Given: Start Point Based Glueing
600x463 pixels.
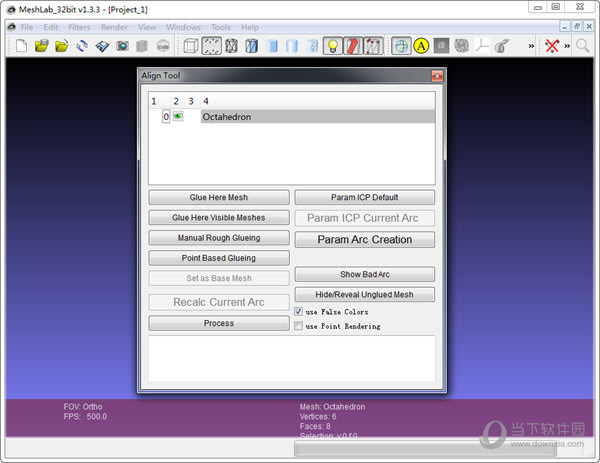Looking at the screenshot, I should pos(219,258).
